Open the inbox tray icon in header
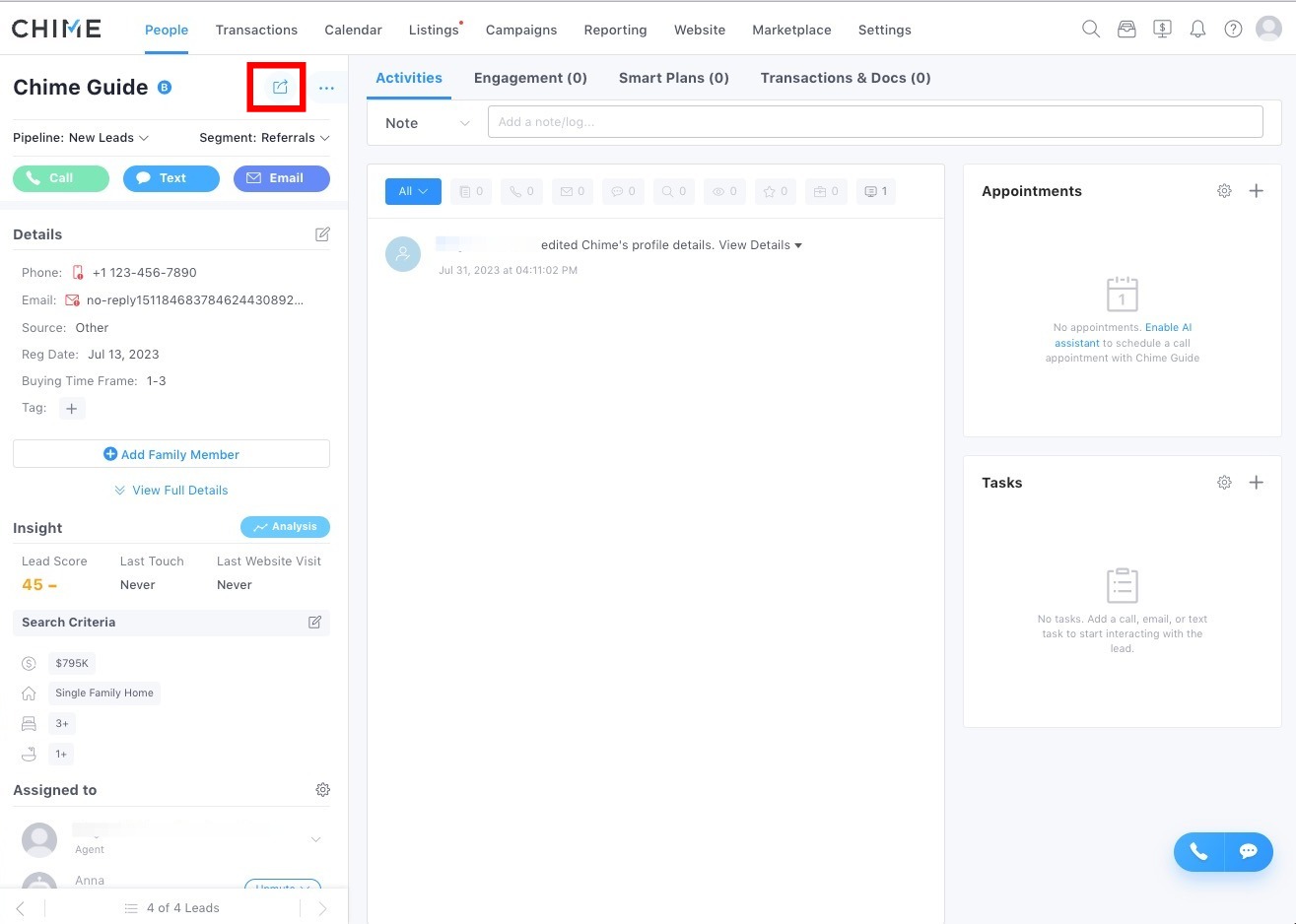The height and width of the screenshot is (924, 1296). (x=1126, y=30)
